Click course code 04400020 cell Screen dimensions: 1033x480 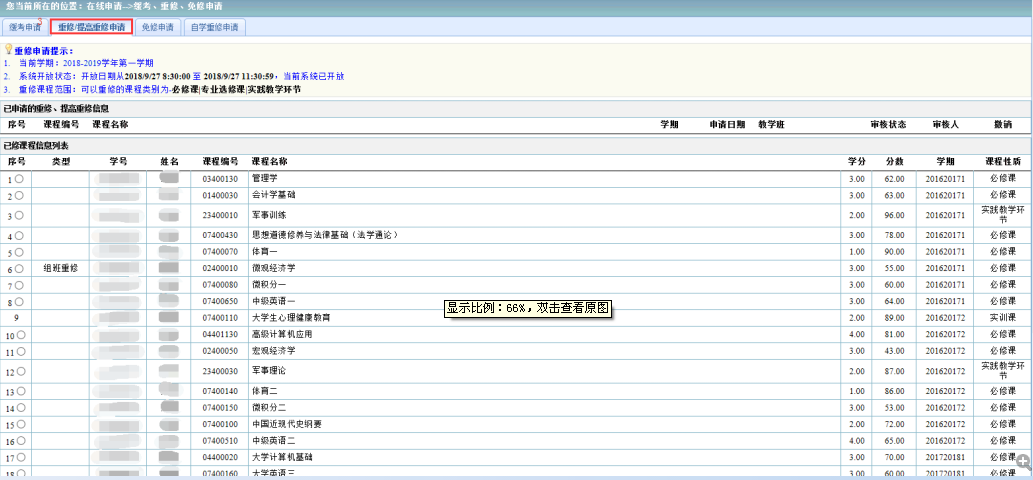[x=220, y=457]
